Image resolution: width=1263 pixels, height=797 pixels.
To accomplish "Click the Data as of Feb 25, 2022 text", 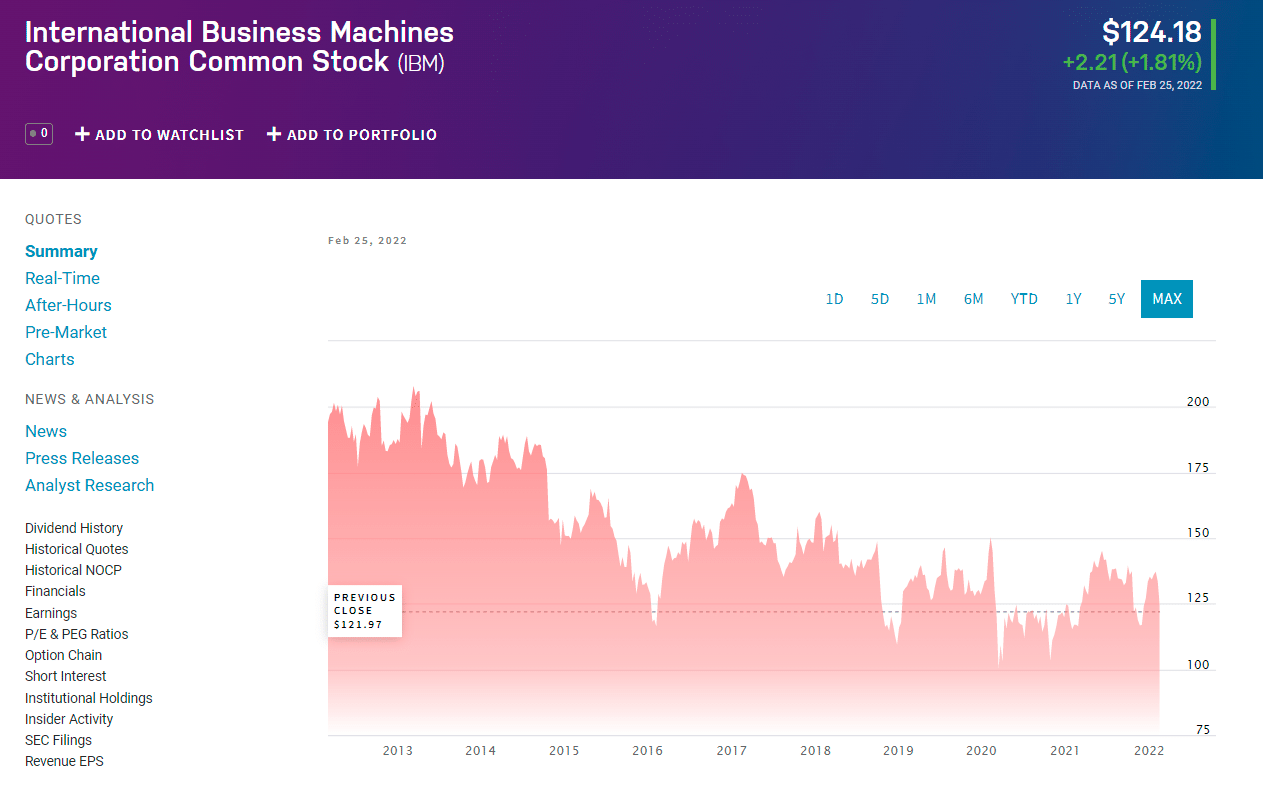I will click(x=1137, y=86).
